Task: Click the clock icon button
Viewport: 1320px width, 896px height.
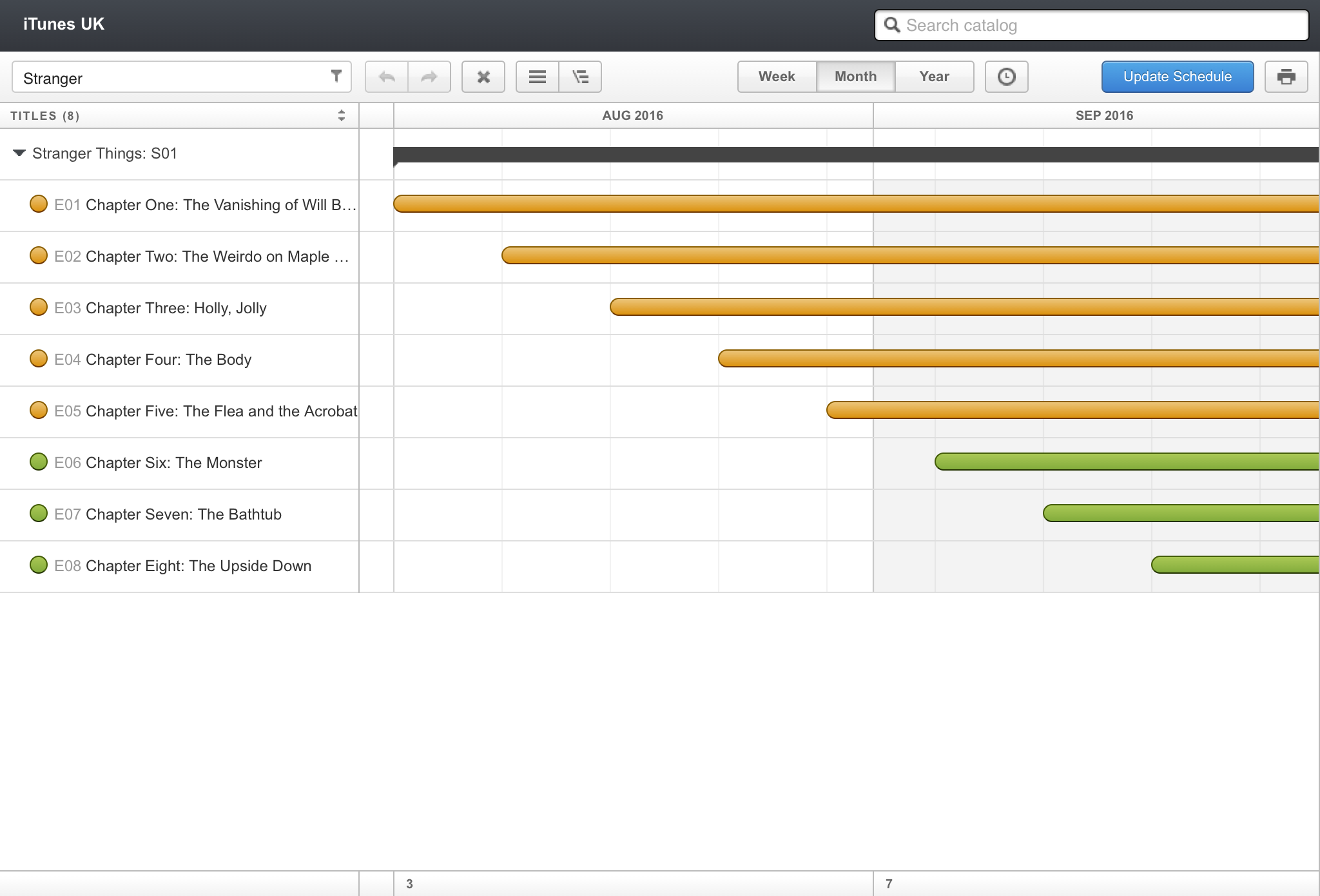Action: point(1006,77)
